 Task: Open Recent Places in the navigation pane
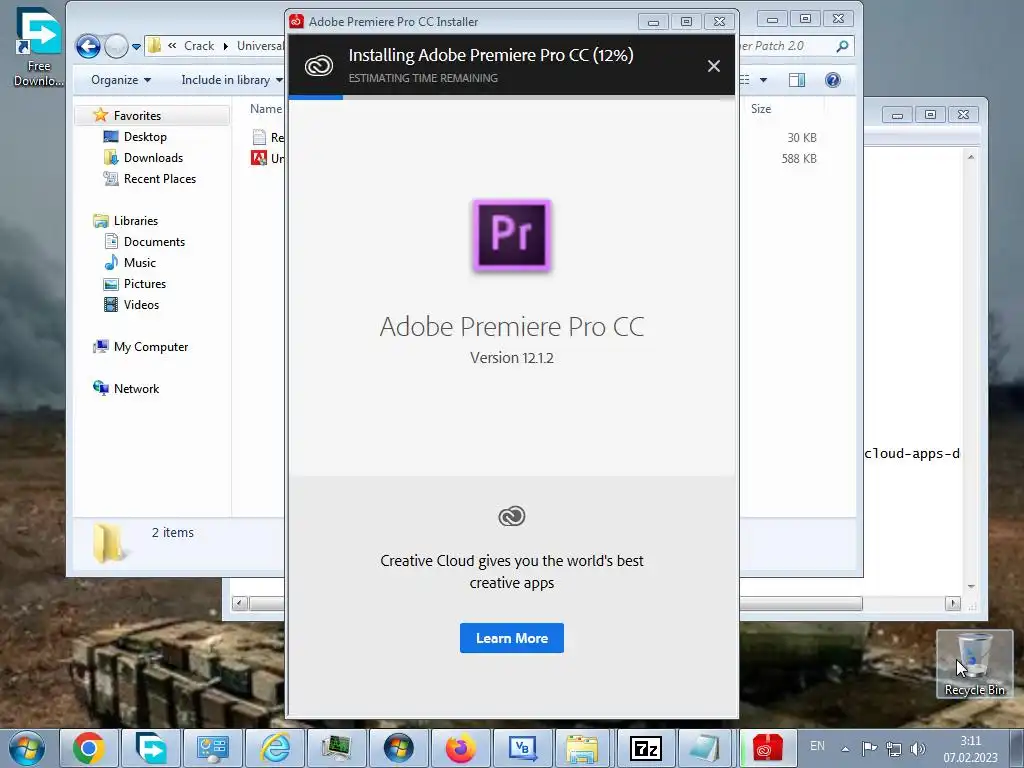[x=159, y=178]
